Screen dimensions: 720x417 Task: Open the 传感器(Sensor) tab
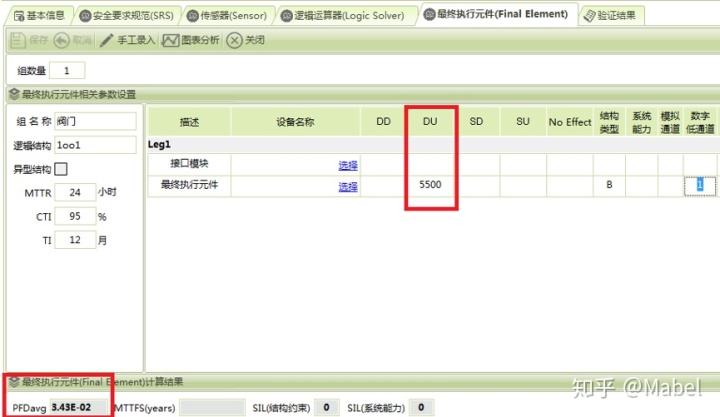coord(227,16)
